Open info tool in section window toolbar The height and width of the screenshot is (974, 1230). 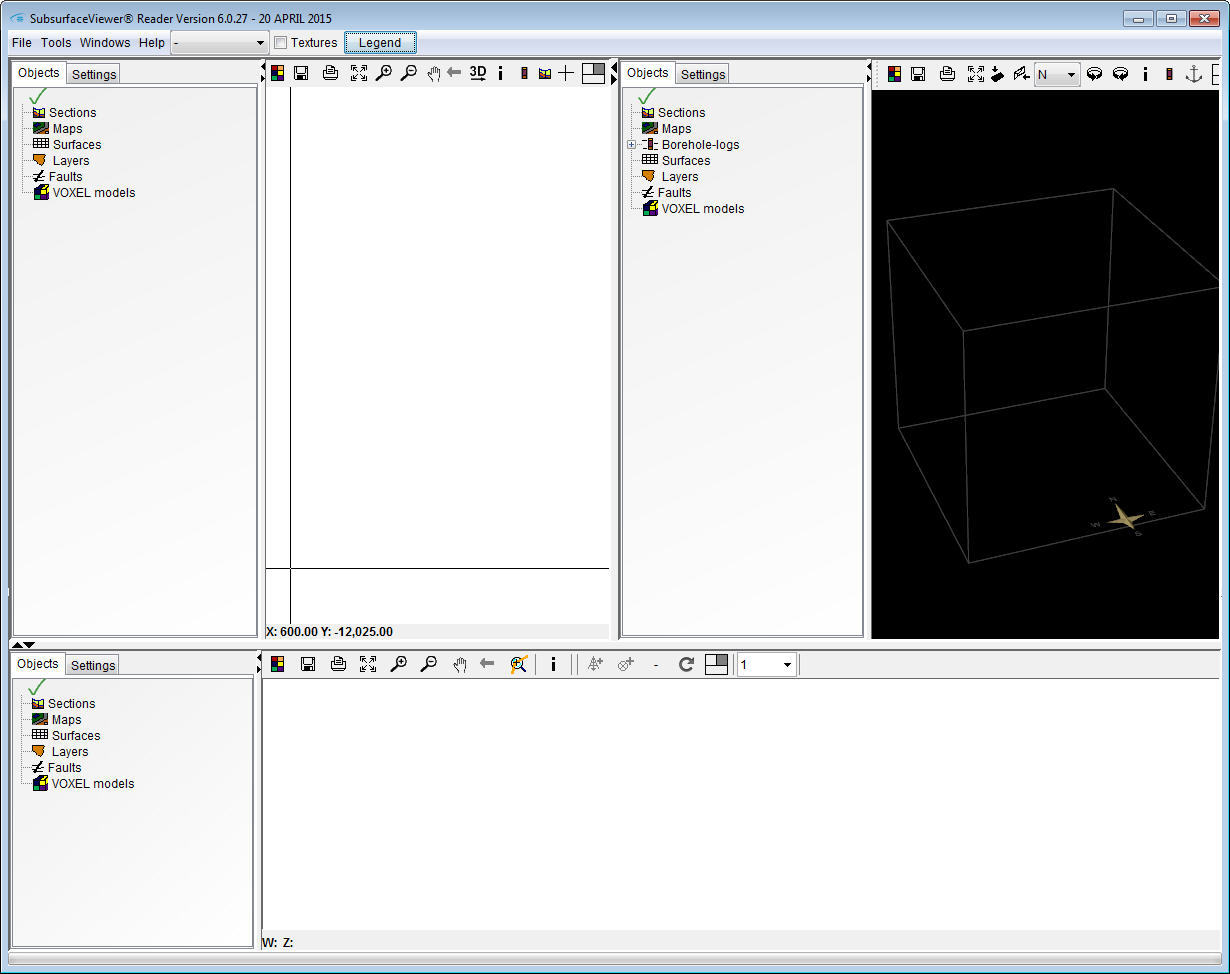click(553, 664)
